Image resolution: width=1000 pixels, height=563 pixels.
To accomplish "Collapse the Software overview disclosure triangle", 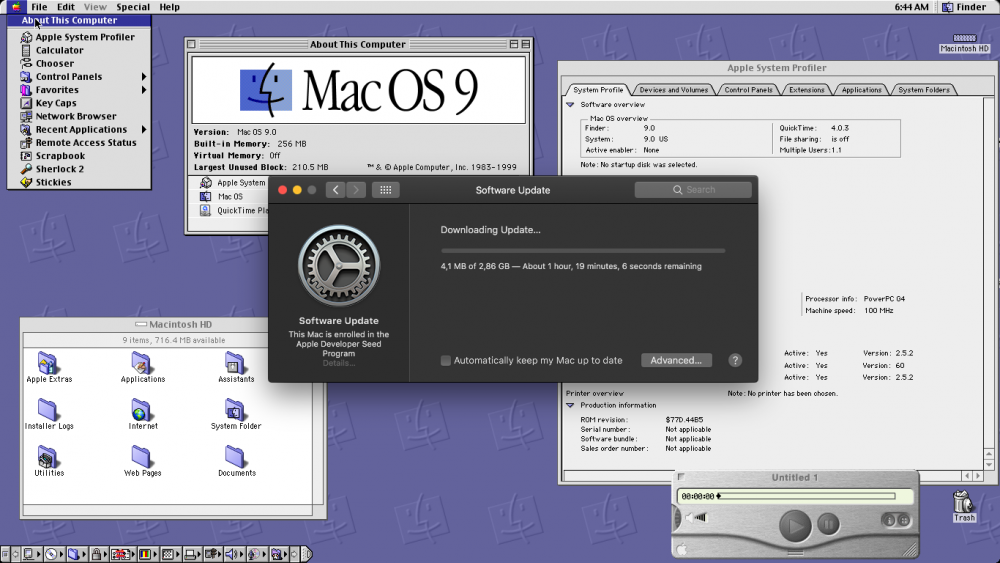I will (x=570, y=105).
